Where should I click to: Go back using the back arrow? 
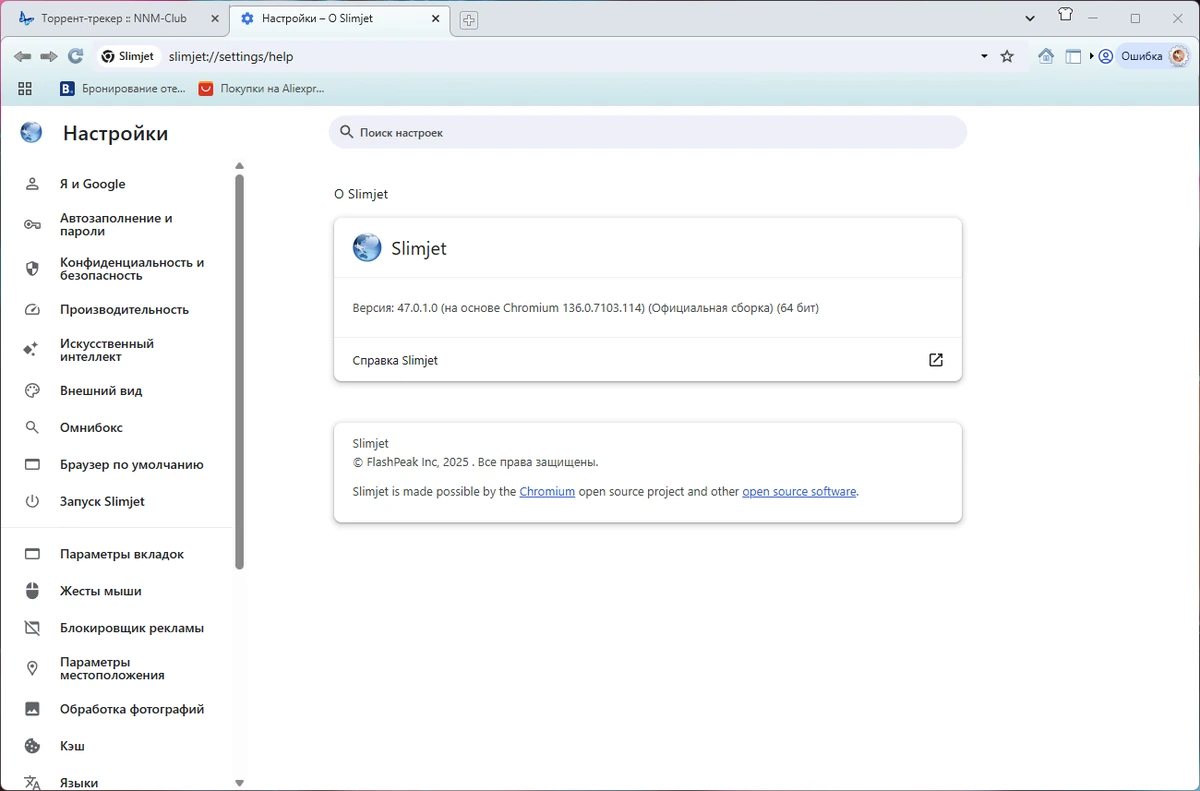coord(22,56)
